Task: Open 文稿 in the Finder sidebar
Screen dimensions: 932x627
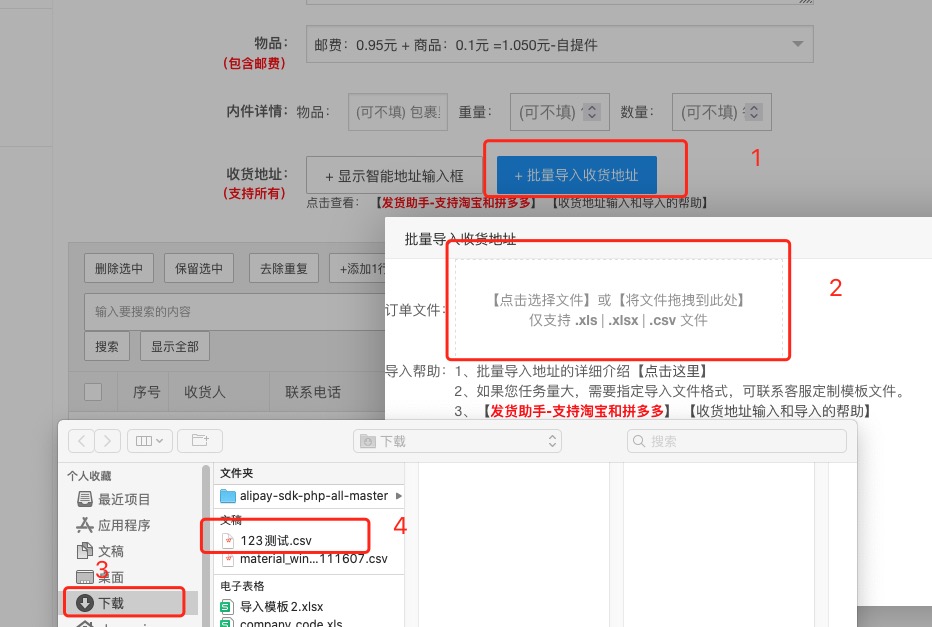Action: [110, 551]
